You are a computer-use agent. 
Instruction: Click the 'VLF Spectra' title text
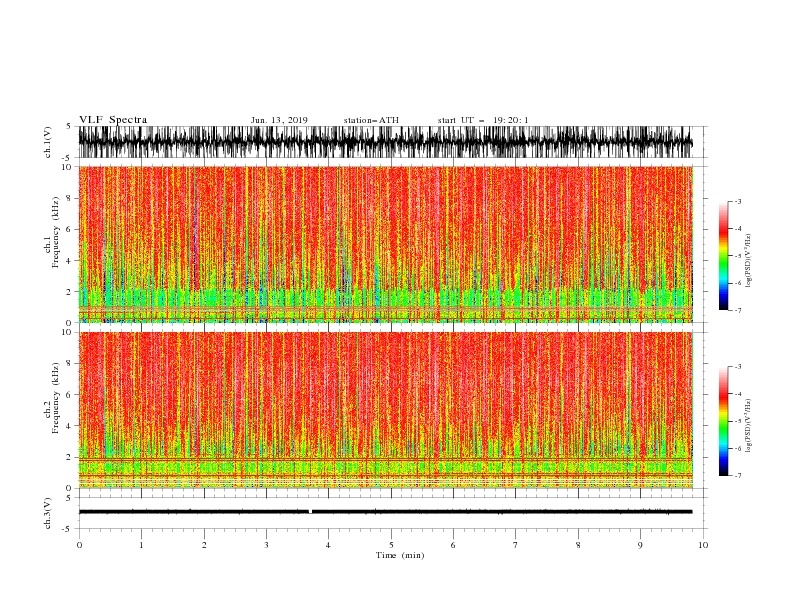click(x=113, y=120)
